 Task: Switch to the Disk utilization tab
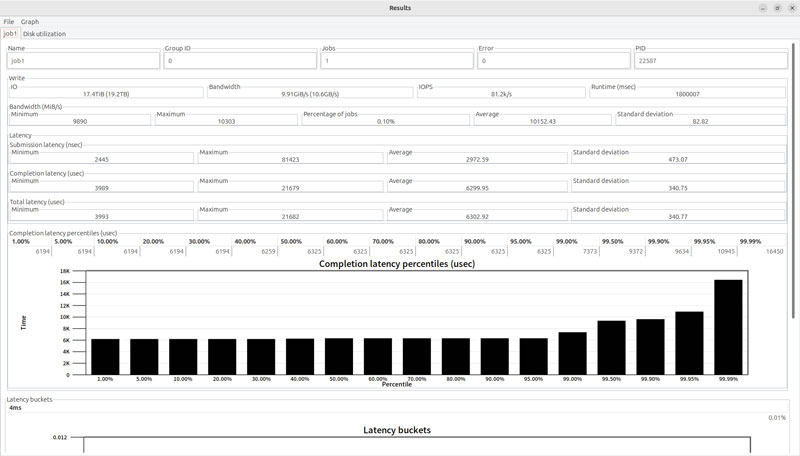pos(44,33)
